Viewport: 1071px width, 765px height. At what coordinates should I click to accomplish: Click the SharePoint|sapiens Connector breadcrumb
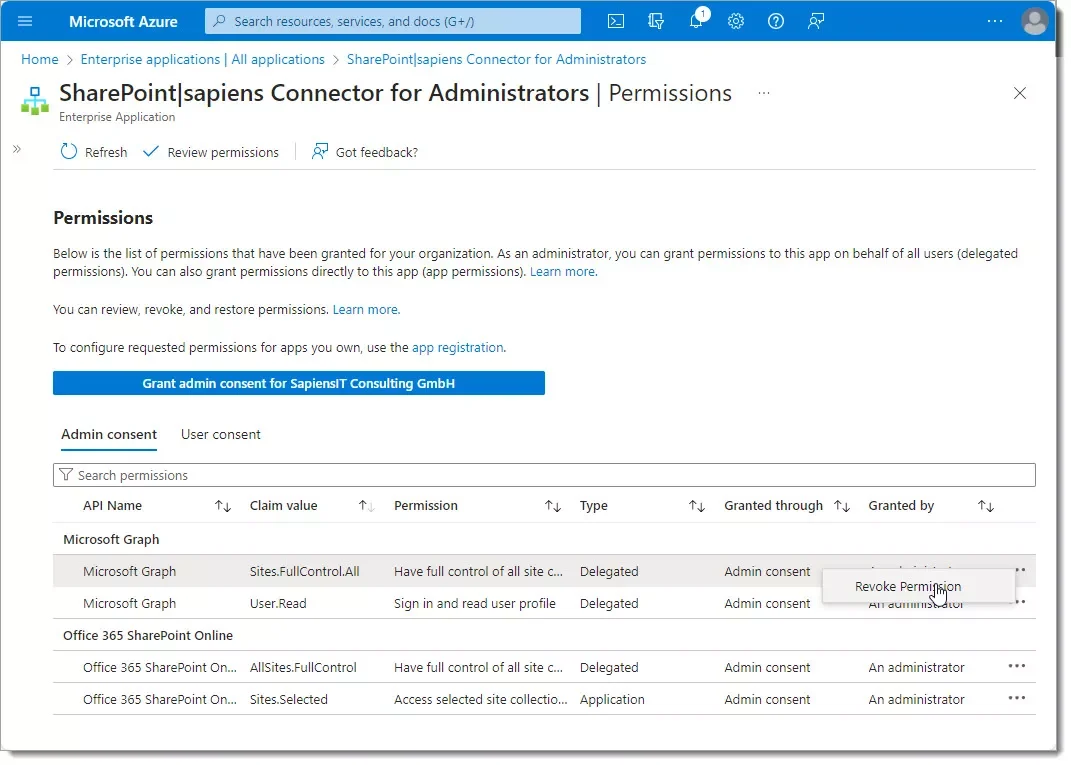coord(497,59)
